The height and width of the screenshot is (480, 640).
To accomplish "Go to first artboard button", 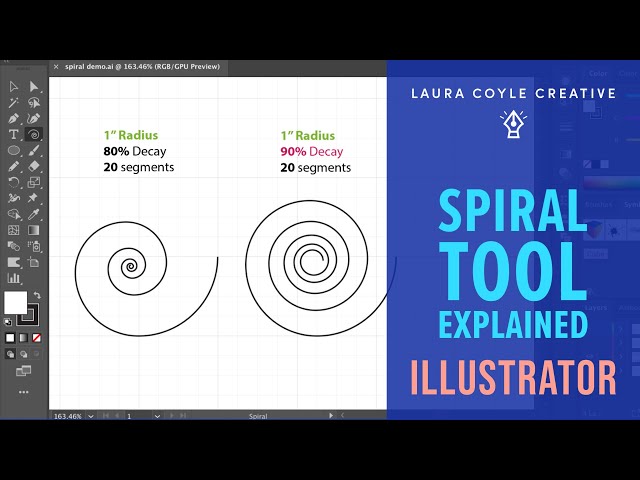I will [106, 416].
